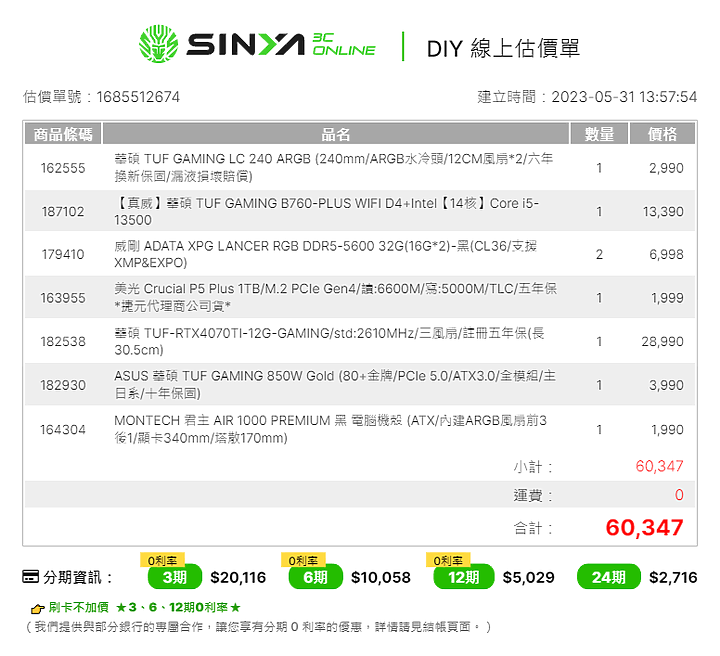Click the price 1,990
The image size is (720, 656).
667,430
